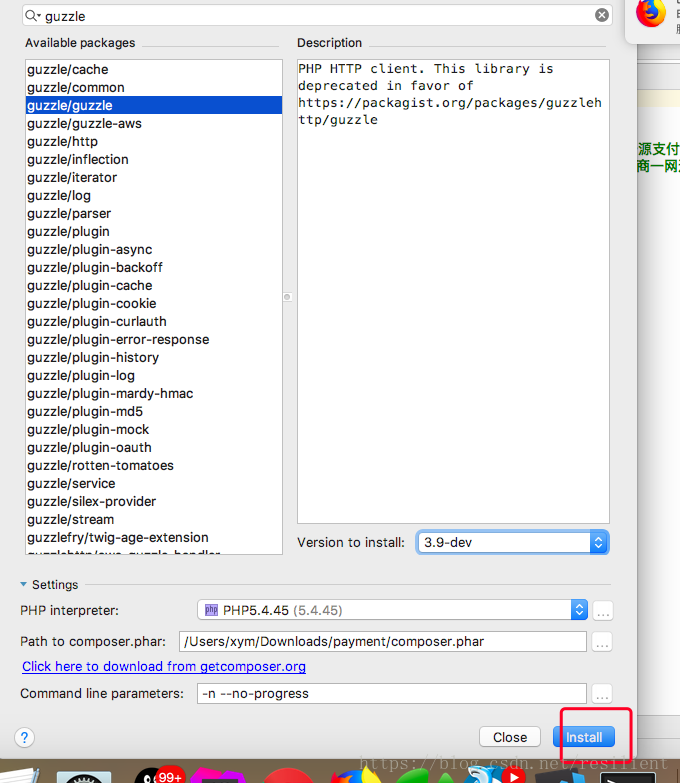Select the guzzle/inflection package

tap(154, 159)
